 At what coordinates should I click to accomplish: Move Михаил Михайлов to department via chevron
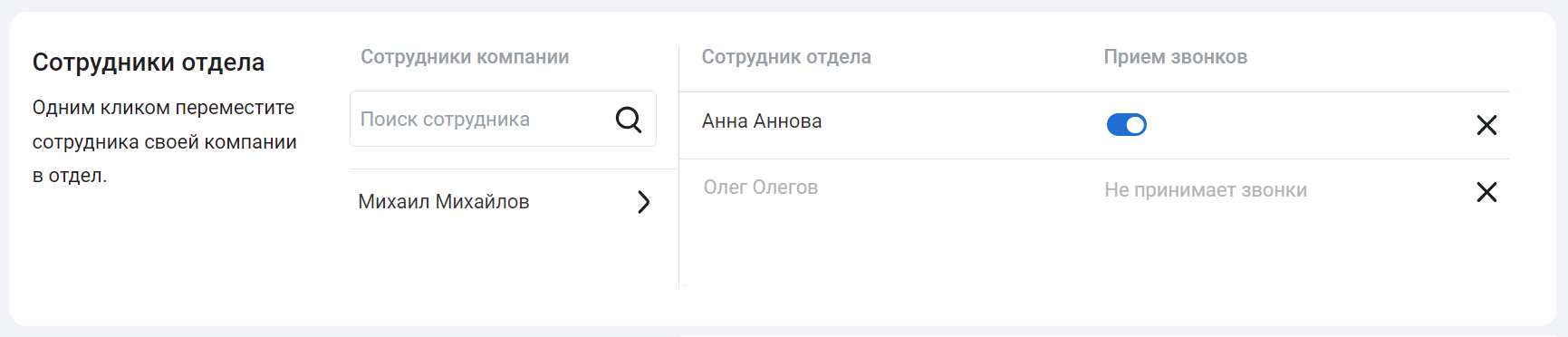tap(643, 202)
